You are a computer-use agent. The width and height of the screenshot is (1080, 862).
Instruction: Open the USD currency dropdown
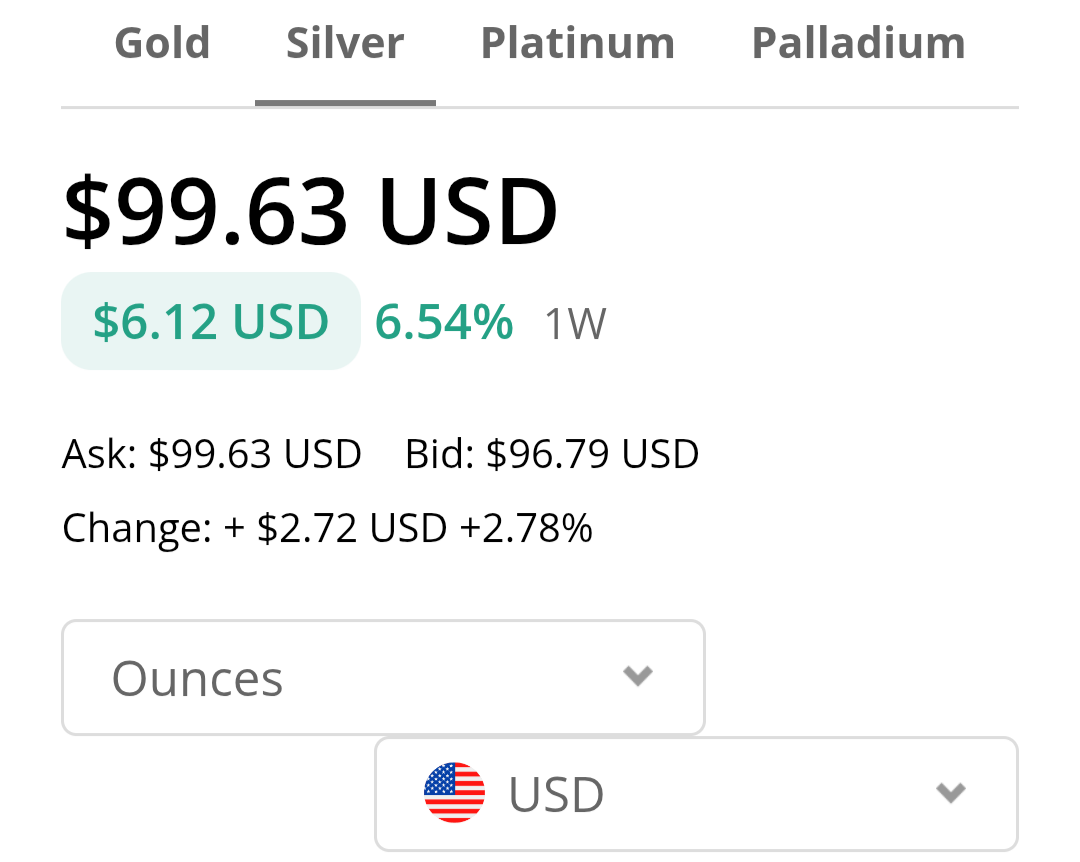pos(696,794)
